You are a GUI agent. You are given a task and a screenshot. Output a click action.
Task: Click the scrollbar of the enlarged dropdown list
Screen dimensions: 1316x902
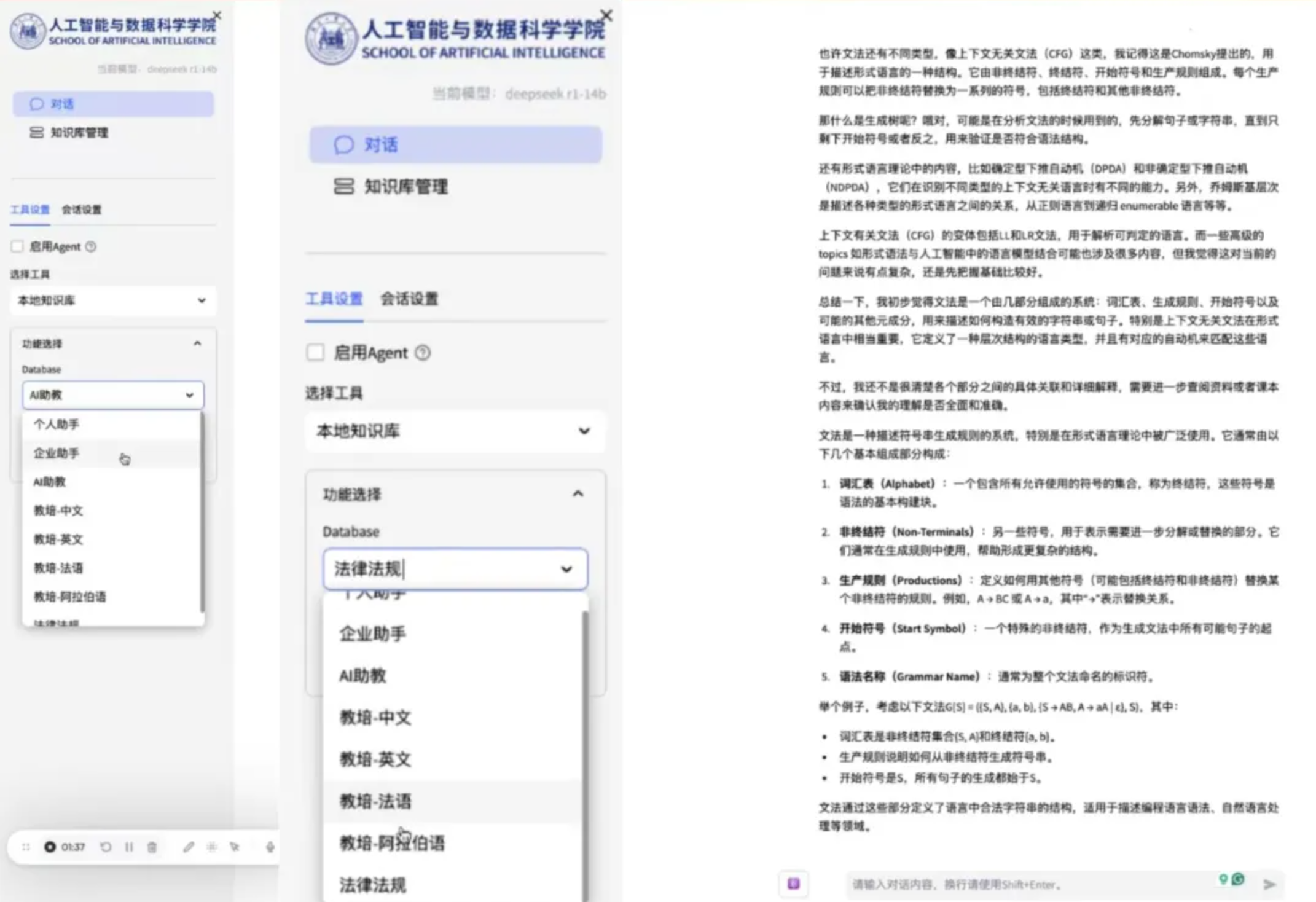[585, 756]
